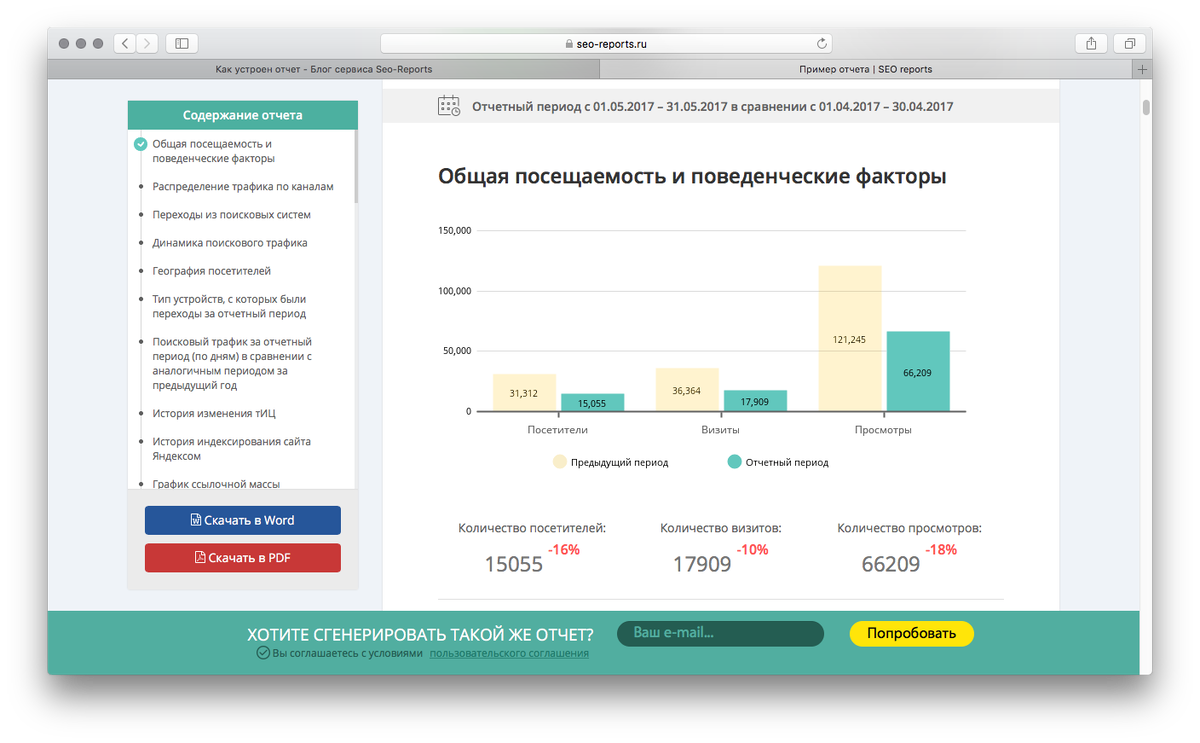Click the Share icon in the browser toolbar

click(1090, 43)
